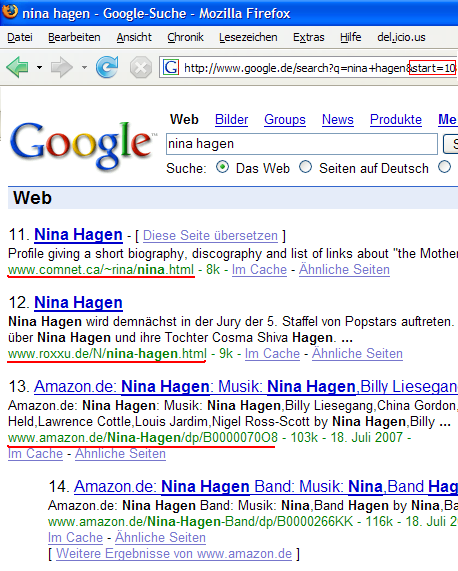458x571 pixels.
Task: Open the Chronik menu
Action: point(185,37)
